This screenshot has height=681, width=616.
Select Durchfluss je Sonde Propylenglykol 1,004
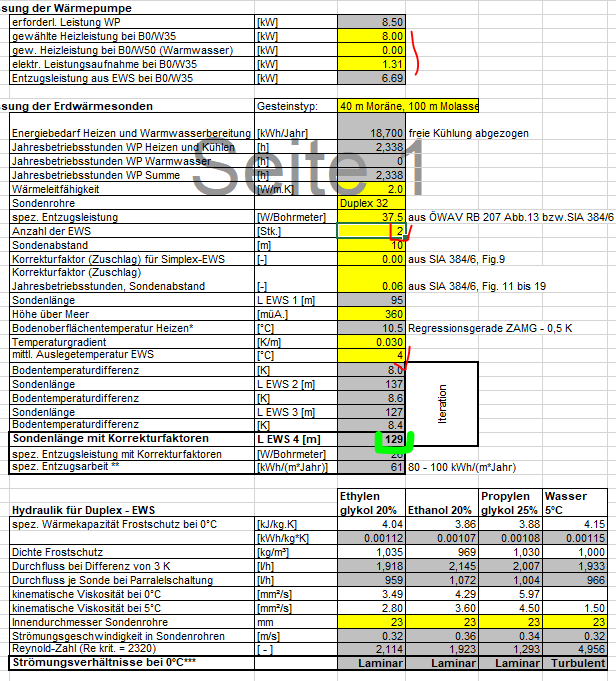[x=511, y=580]
